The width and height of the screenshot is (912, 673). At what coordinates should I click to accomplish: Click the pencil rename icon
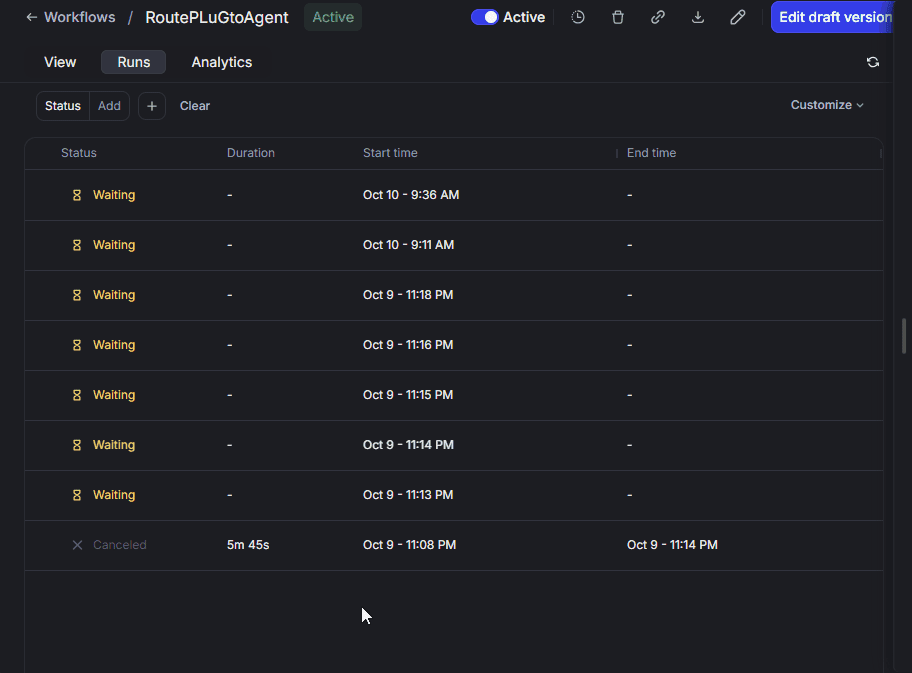738,17
